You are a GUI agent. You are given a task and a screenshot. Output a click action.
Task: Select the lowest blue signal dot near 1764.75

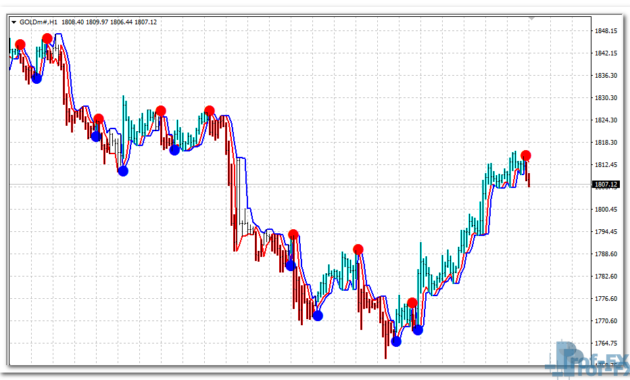[396, 341]
